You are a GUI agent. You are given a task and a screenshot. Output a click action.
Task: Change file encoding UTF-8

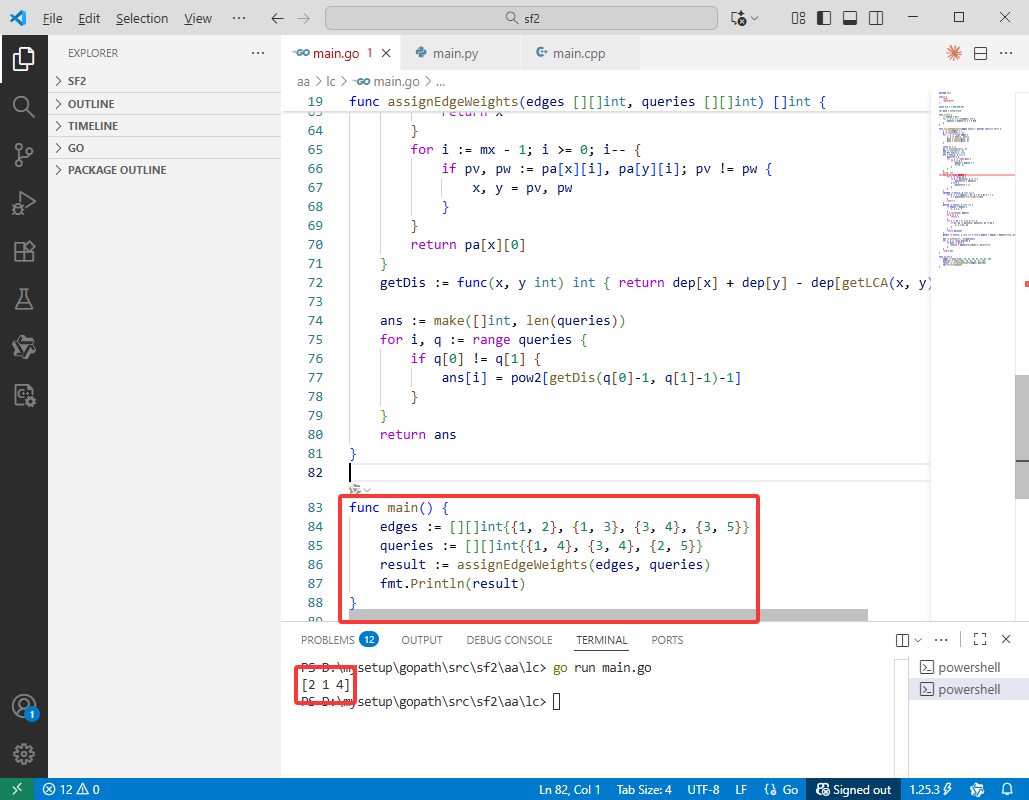(703, 789)
